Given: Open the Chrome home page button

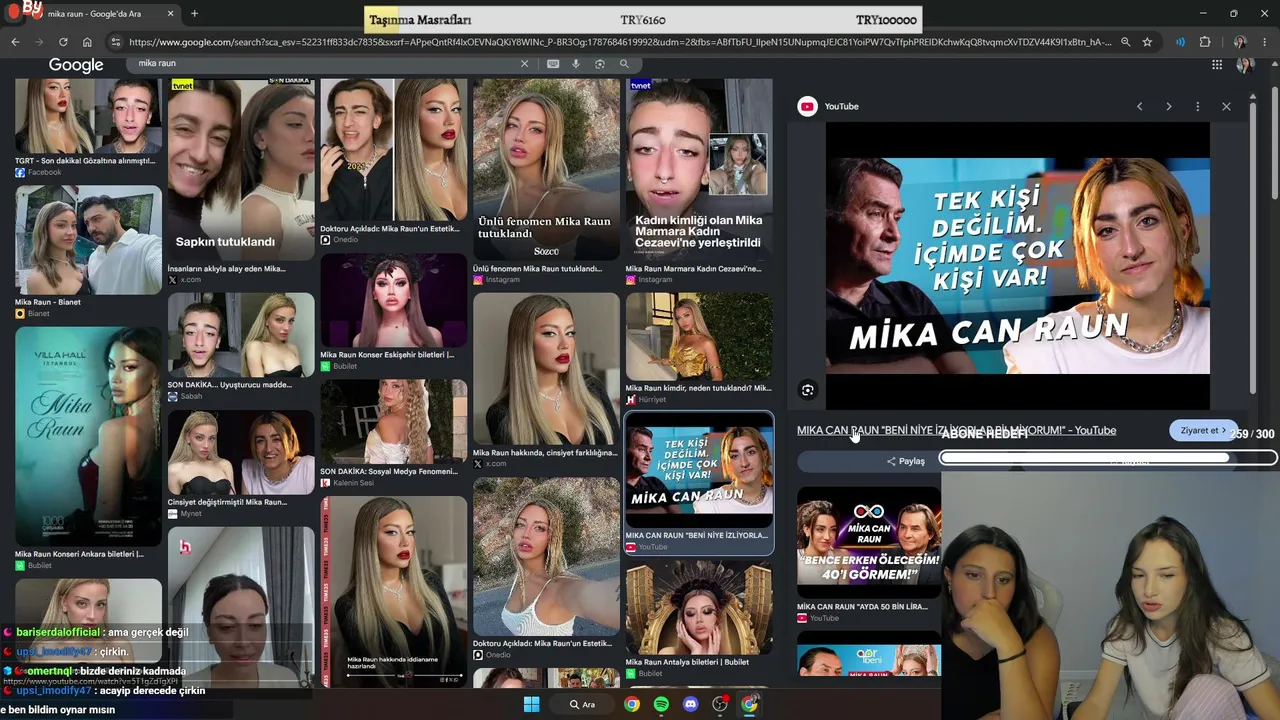Looking at the screenshot, I should point(87,42).
